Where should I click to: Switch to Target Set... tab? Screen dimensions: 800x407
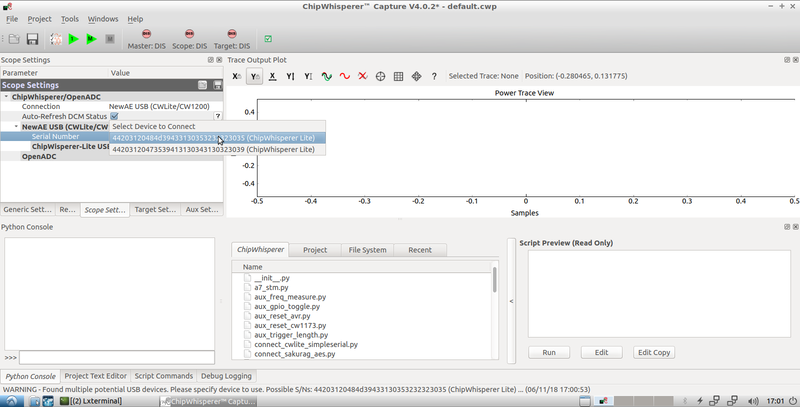tap(155, 210)
